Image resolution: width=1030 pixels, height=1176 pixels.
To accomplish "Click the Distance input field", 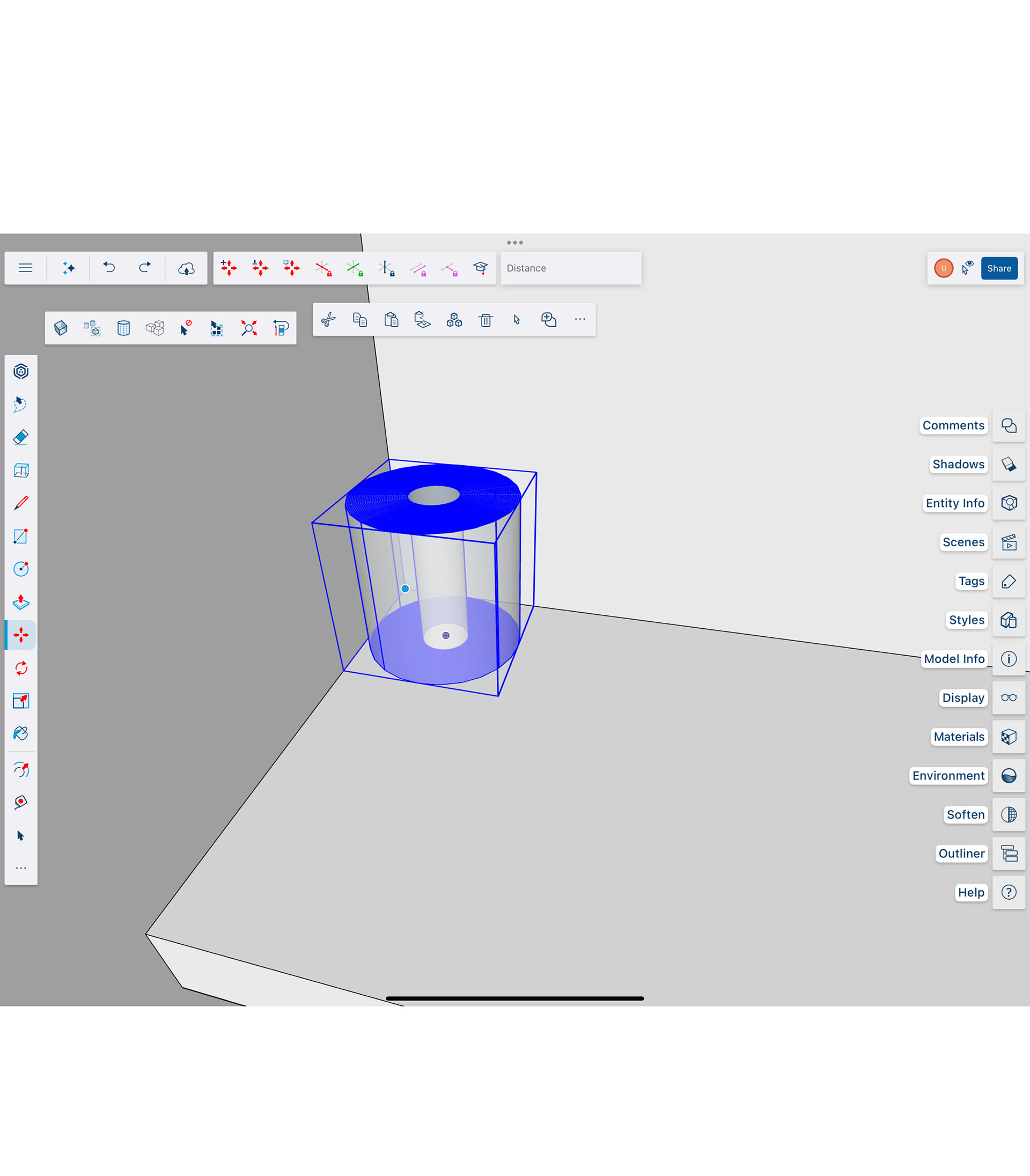I will [571, 268].
